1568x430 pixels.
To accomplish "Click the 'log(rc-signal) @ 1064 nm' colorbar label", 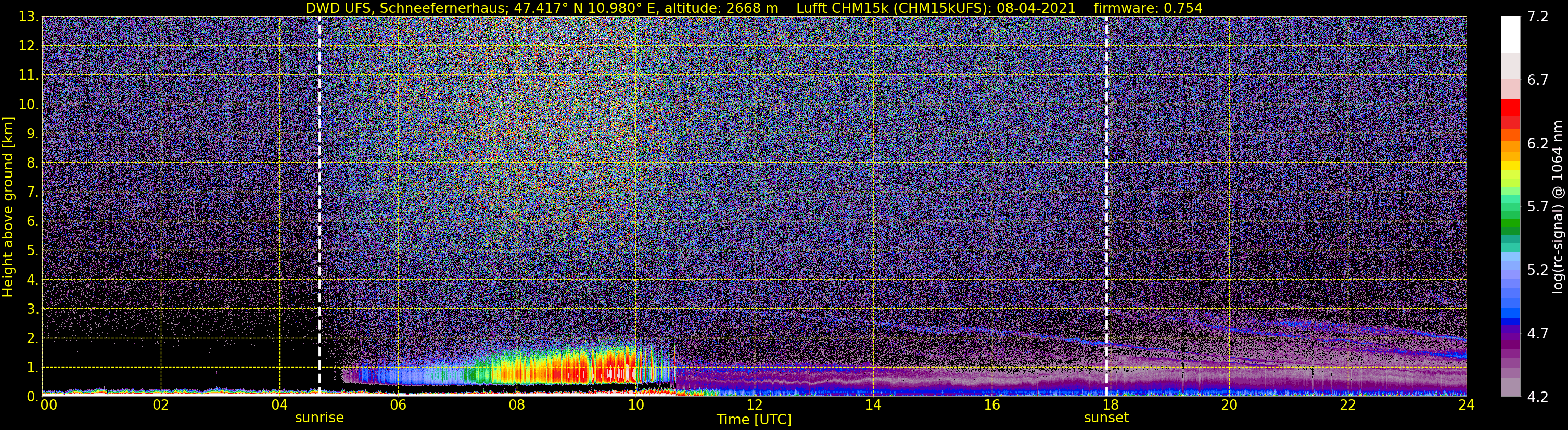I will [1558, 207].
